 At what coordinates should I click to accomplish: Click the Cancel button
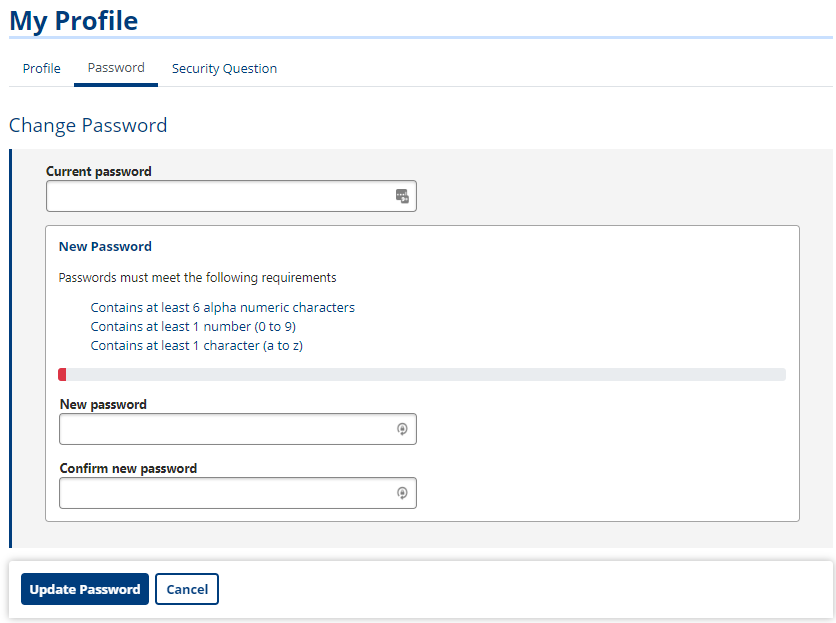coord(187,589)
